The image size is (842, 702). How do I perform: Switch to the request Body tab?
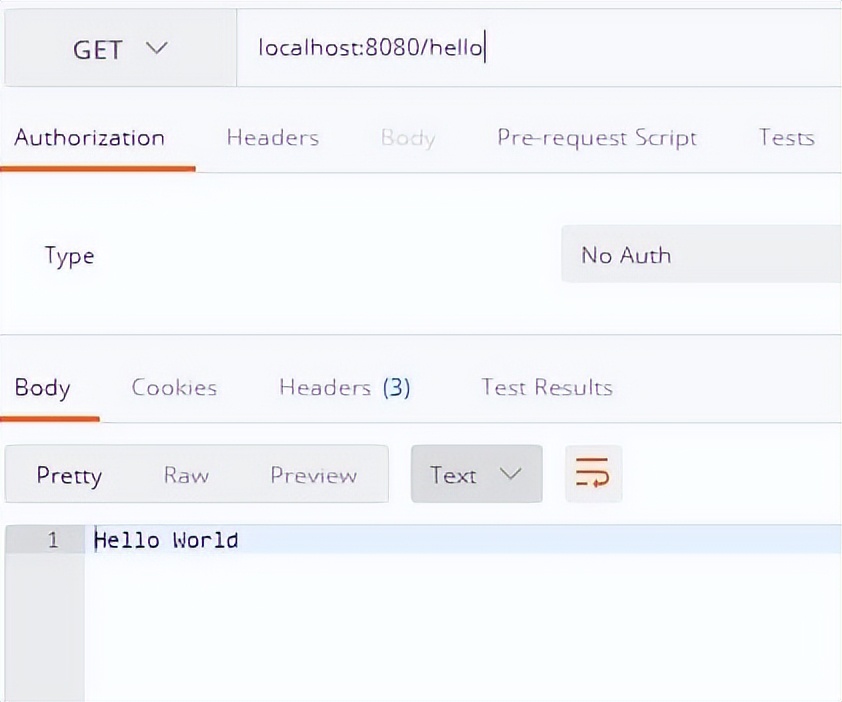point(407,138)
